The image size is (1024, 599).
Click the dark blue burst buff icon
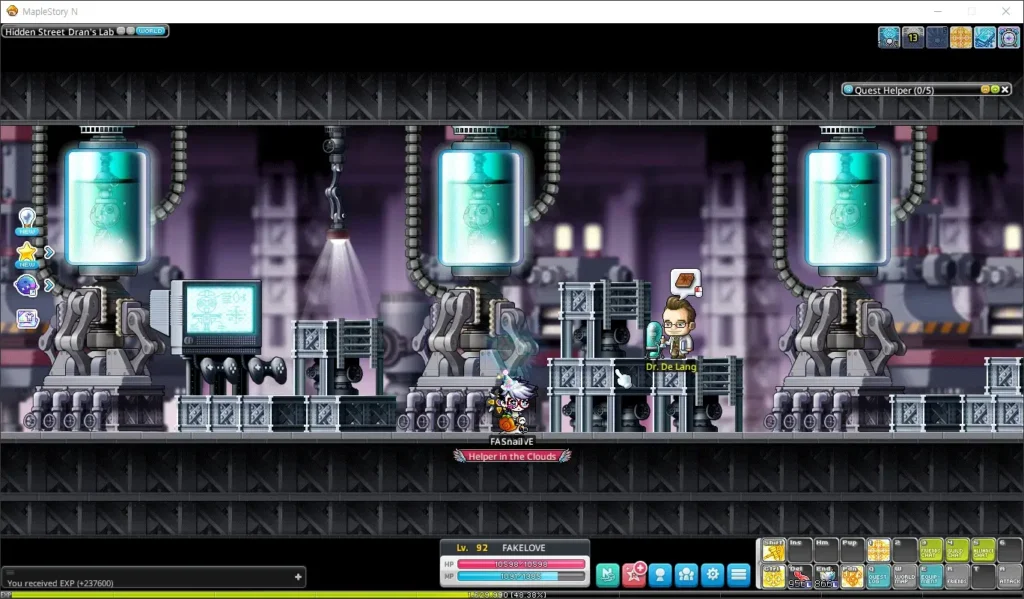[x=936, y=37]
